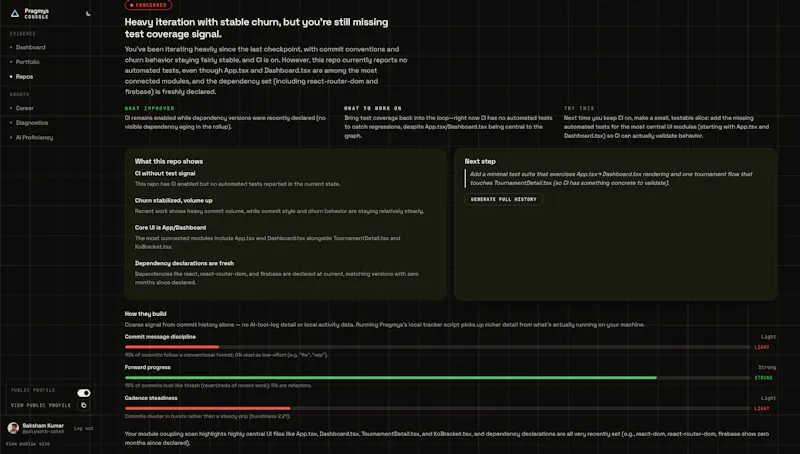
Task: Open AI Proficiency in the sidebar
Action: coord(34,138)
